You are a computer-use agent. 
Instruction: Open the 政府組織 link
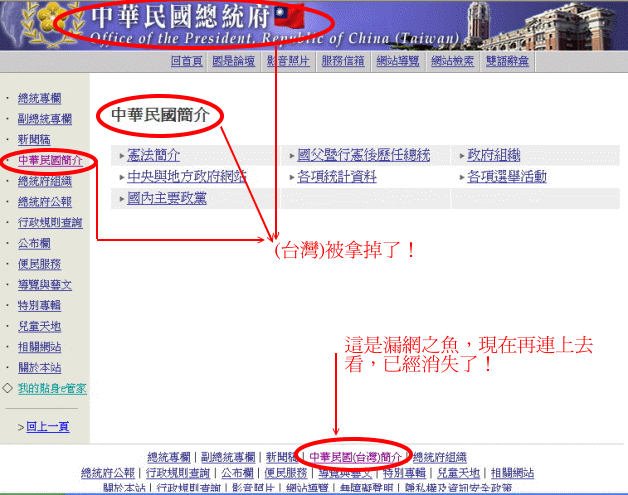494,155
